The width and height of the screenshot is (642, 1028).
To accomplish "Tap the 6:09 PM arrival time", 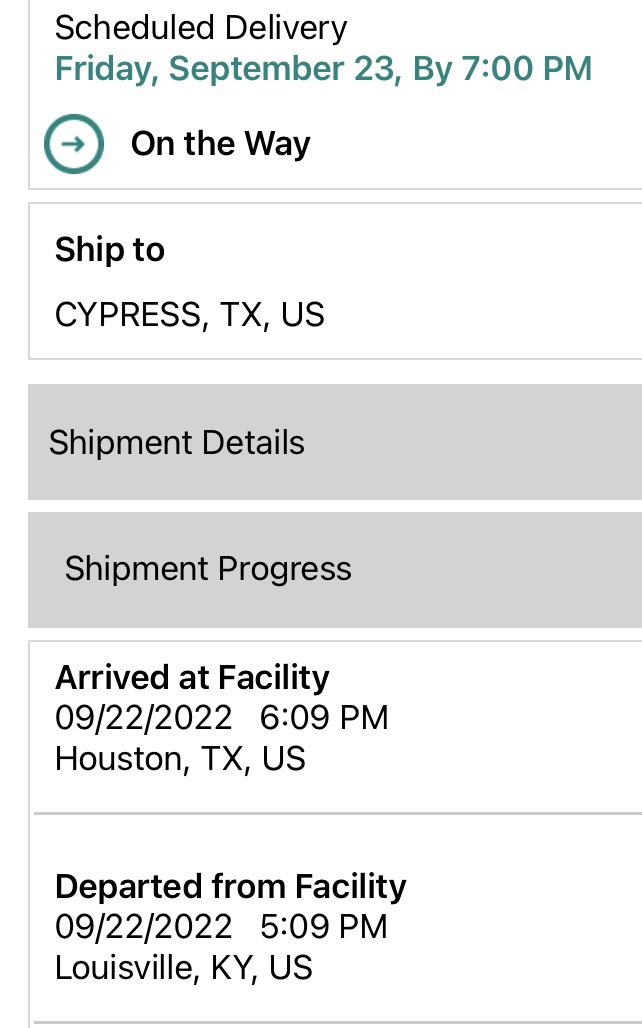I will click(324, 718).
